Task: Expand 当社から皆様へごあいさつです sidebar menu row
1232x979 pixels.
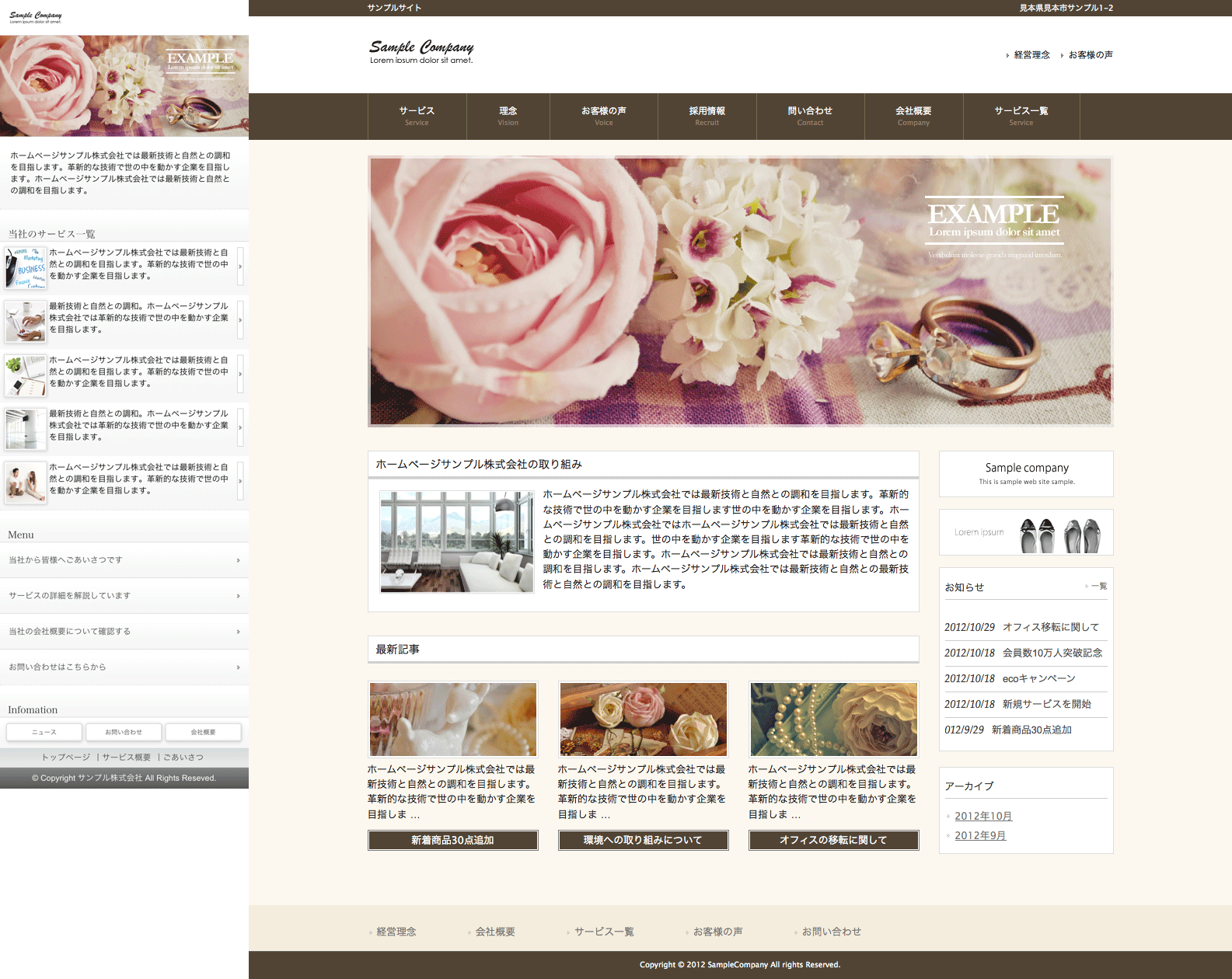Action: 124,560
